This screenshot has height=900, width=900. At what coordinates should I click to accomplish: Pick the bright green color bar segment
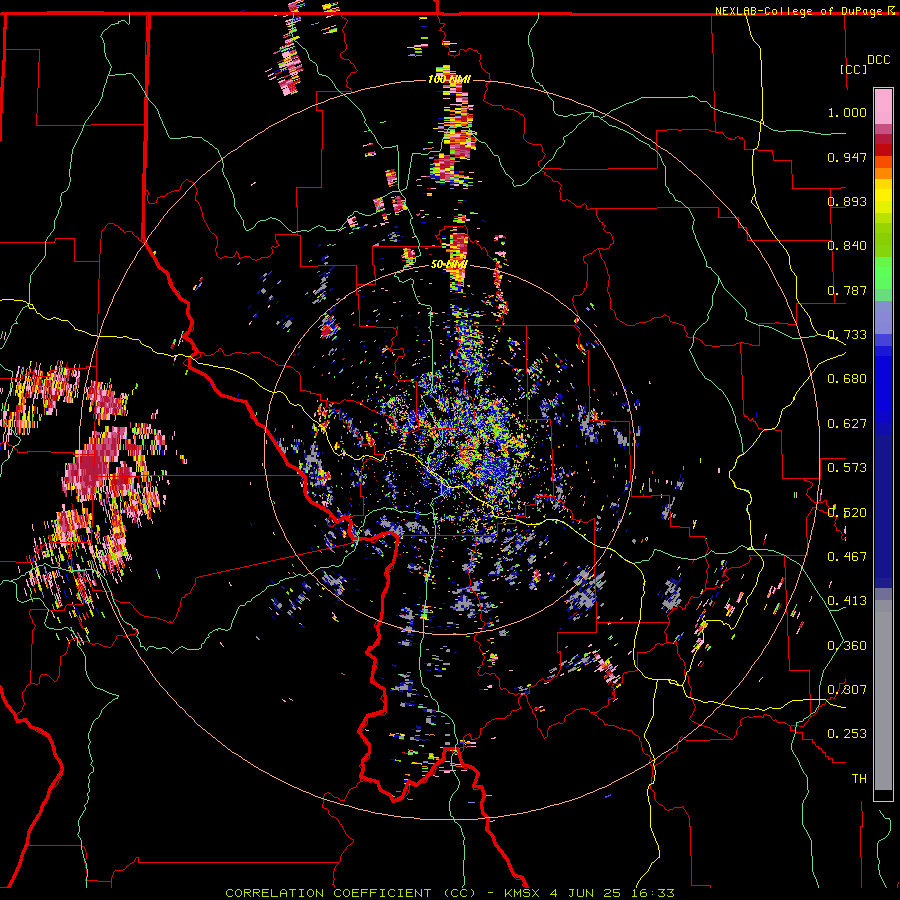tap(883, 274)
